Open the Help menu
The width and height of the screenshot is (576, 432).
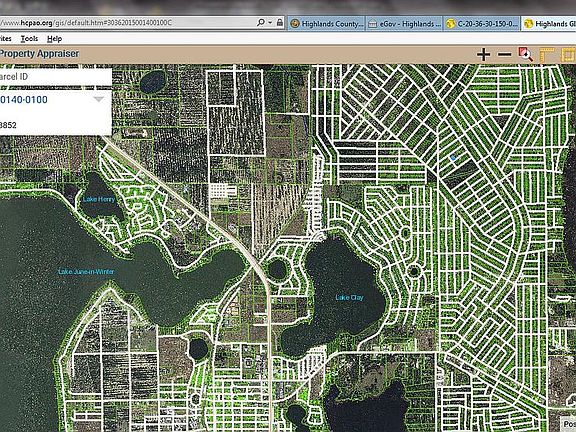point(54,39)
